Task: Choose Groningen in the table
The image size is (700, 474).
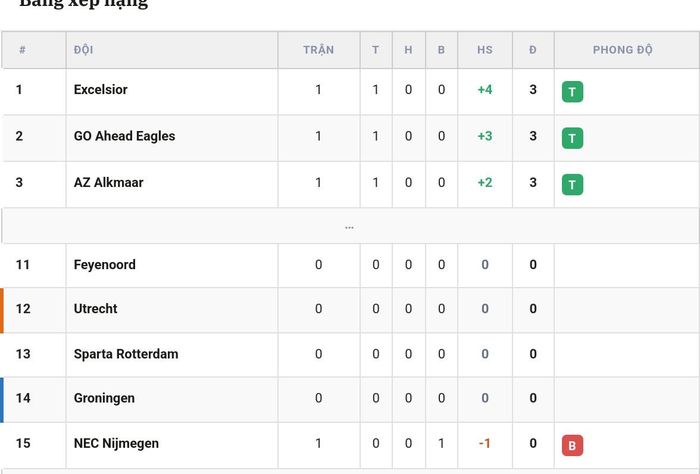Action: (104, 398)
